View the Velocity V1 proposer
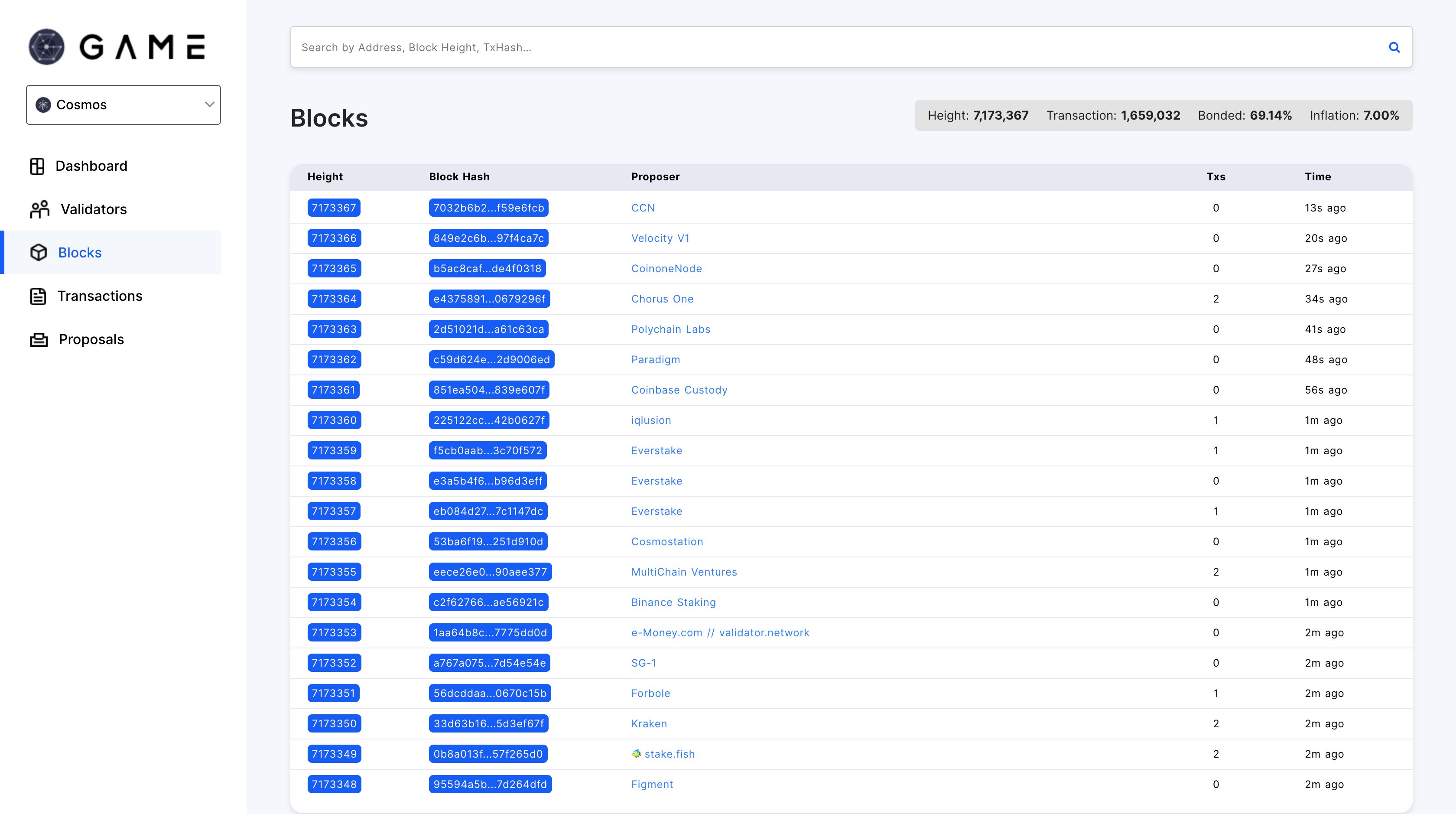Viewport: 1456px width, 814px height. tap(660, 238)
